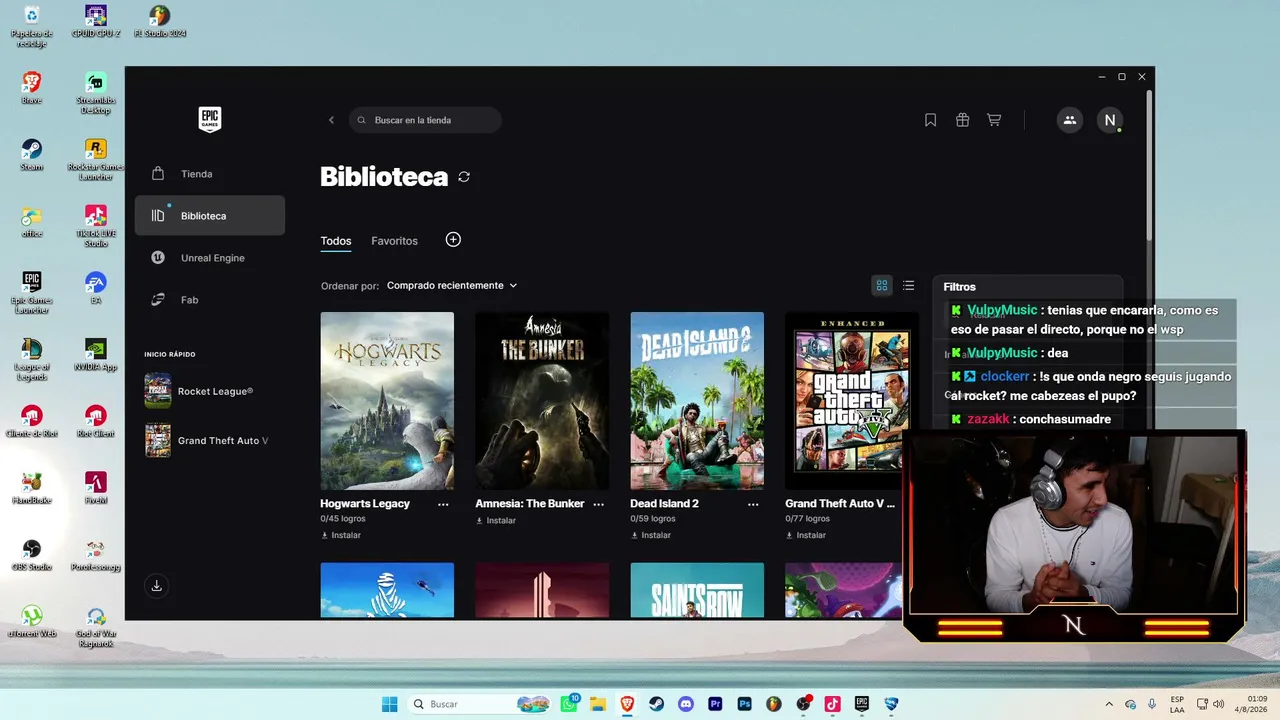Open Fab in the sidebar
Image resolution: width=1280 pixels, height=720 pixels.
coord(210,300)
